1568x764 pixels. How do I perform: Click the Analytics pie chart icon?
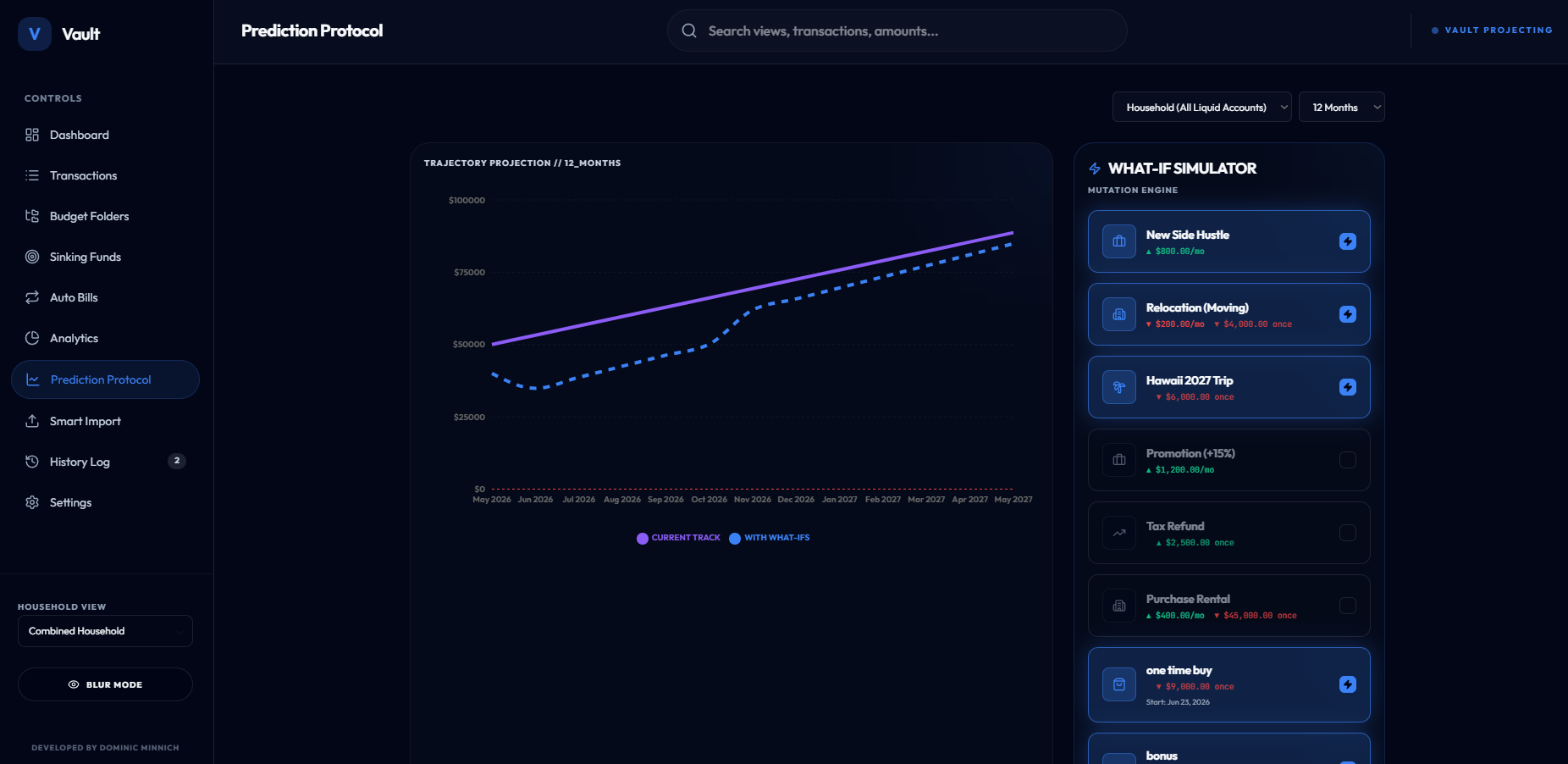(x=32, y=338)
